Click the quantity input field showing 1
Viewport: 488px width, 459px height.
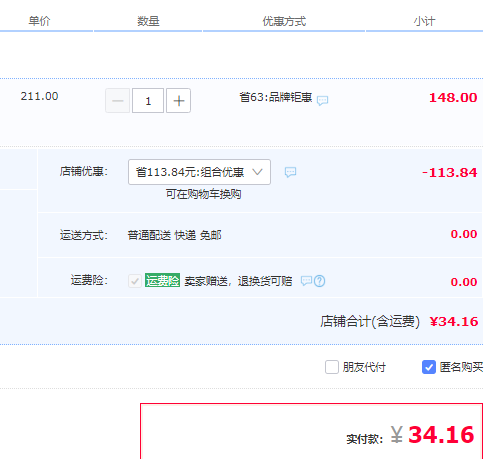[x=148, y=101]
